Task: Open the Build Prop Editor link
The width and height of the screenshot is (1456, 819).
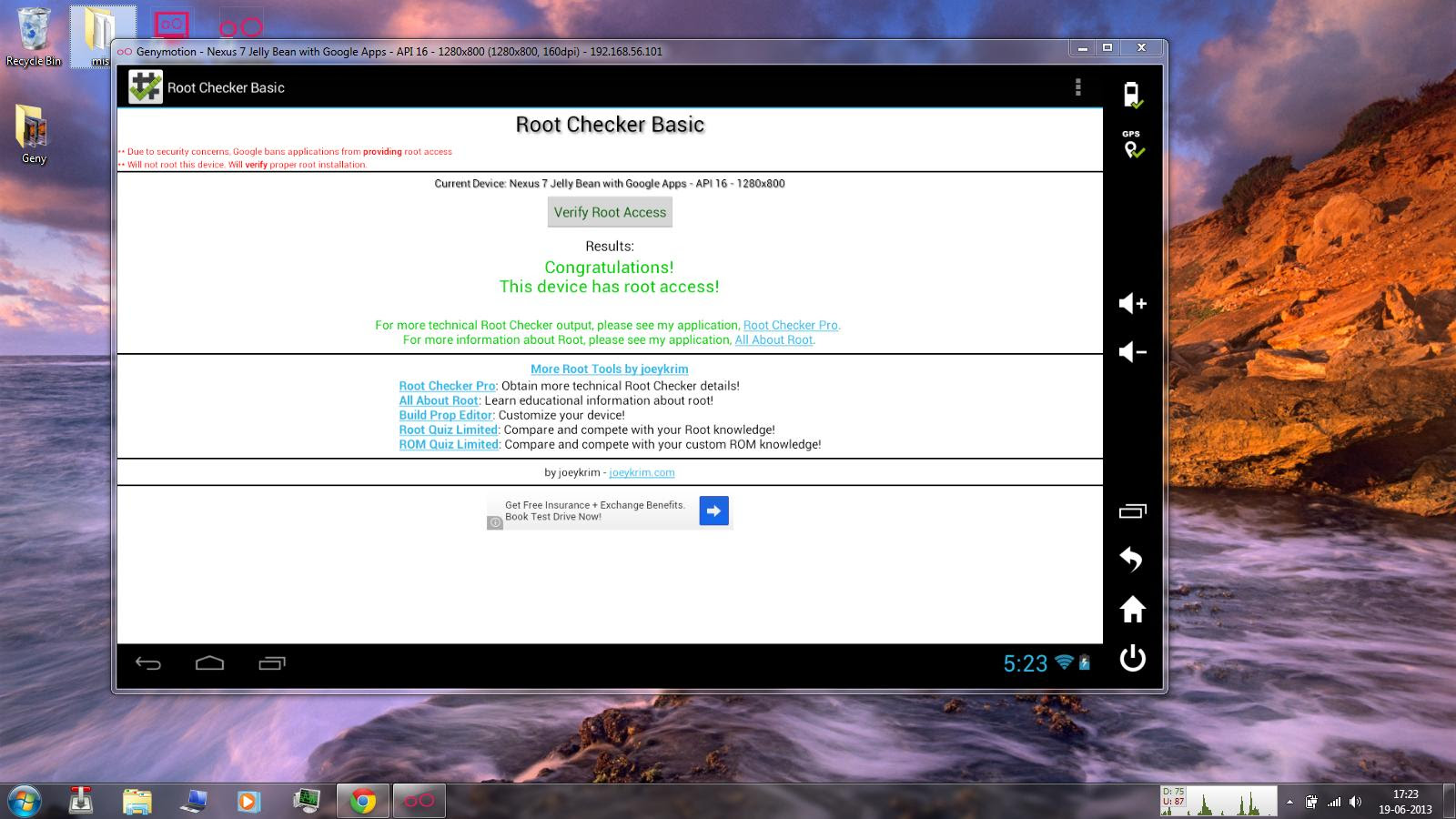Action: point(445,415)
